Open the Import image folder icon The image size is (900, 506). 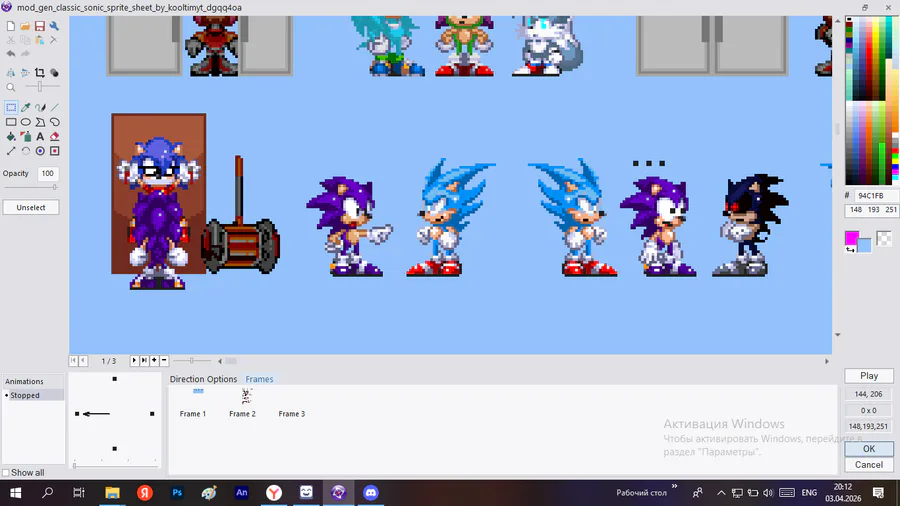coord(25,26)
